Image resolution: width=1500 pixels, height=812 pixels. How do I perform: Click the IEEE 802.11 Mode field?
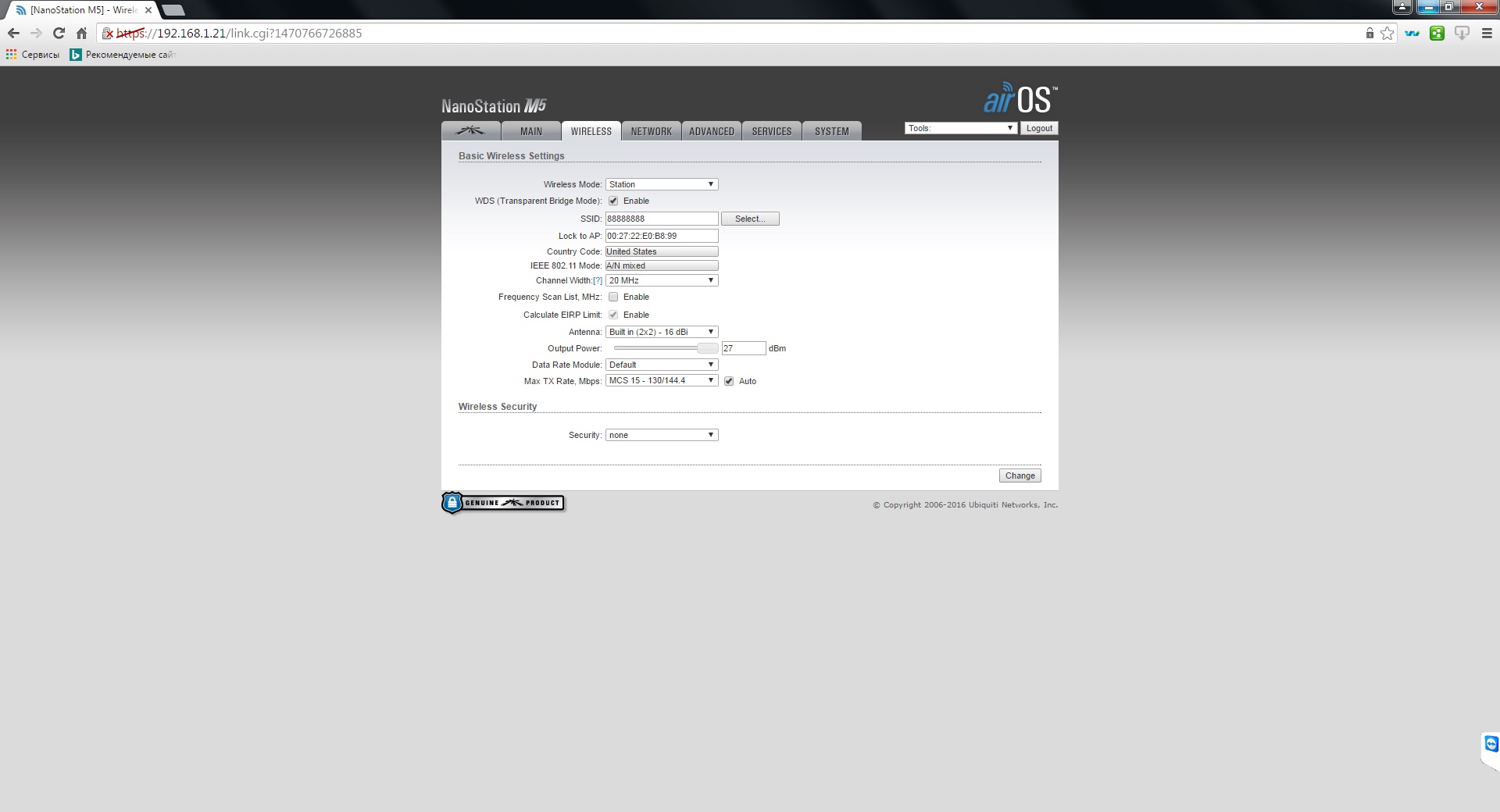662,265
